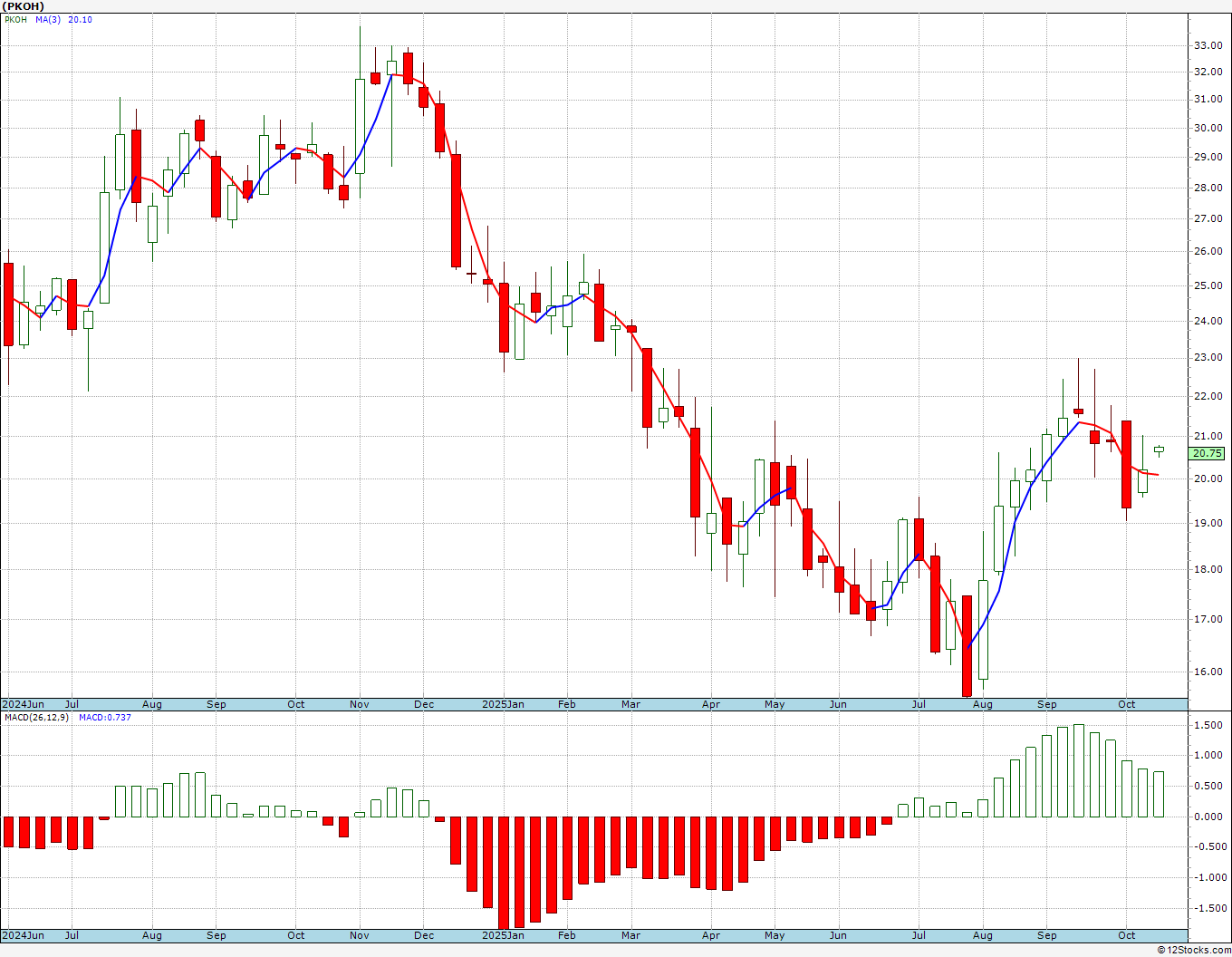This screenshot has width=1232, height=957.
Task: Click the (PKOH) ticker title
Action: pyautogui.click(x=23, y=6)
